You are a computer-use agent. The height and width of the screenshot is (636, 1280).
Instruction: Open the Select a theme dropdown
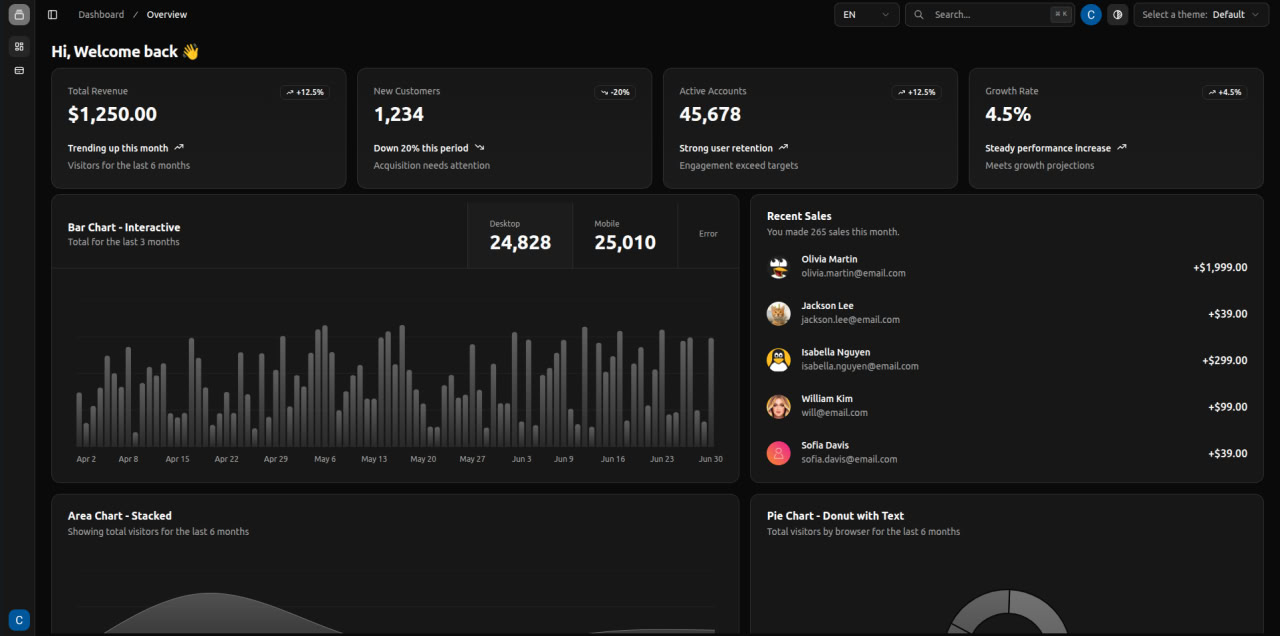pos(1201,14)
